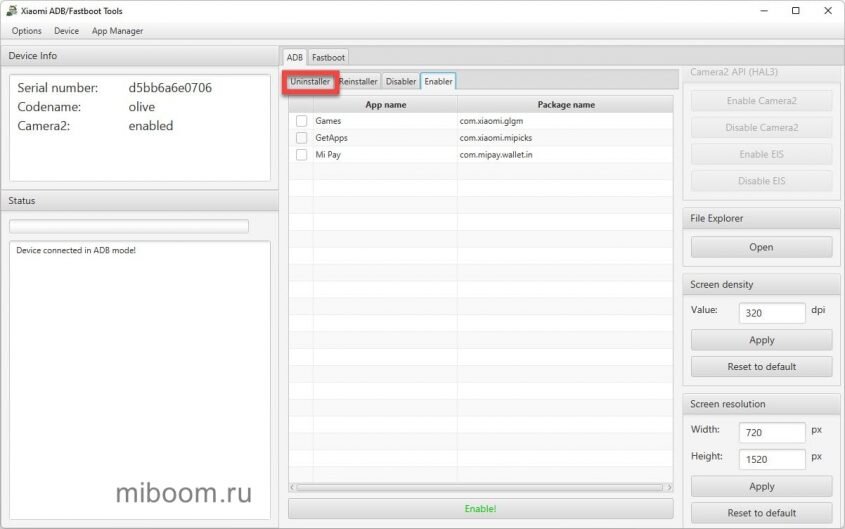Switch to the Fastboot tab

pos(328,57)
